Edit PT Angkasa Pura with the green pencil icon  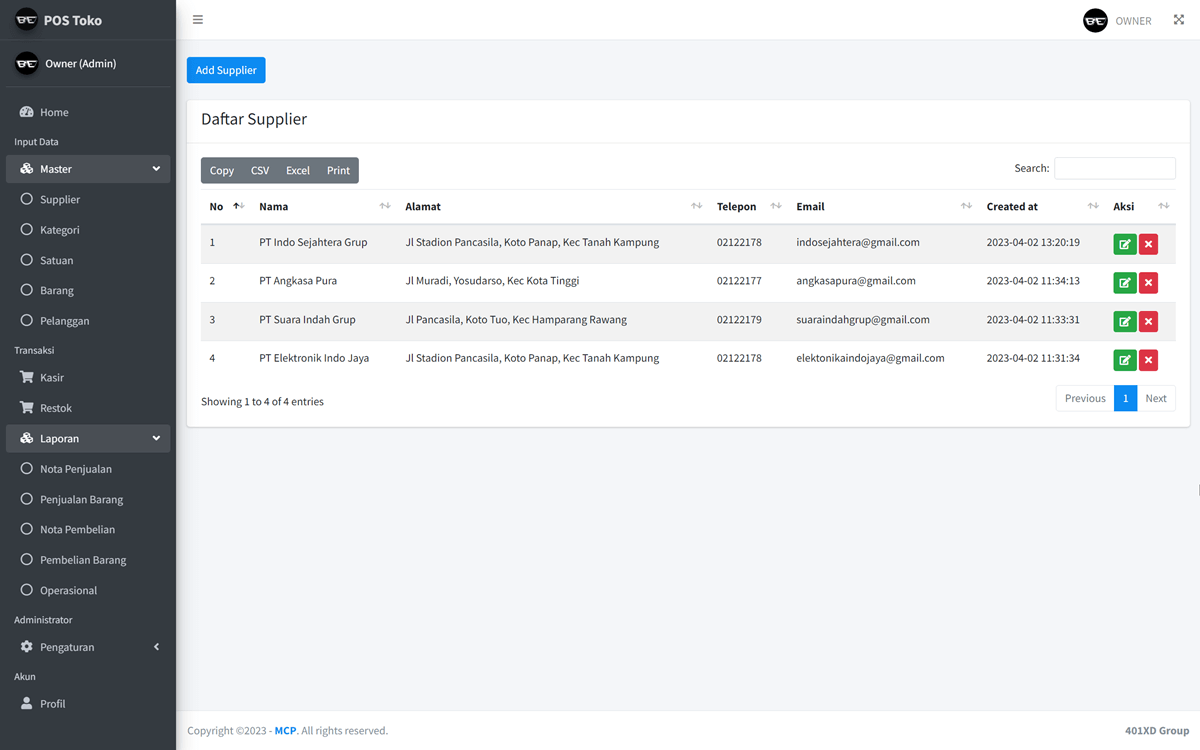[1124, 282]
